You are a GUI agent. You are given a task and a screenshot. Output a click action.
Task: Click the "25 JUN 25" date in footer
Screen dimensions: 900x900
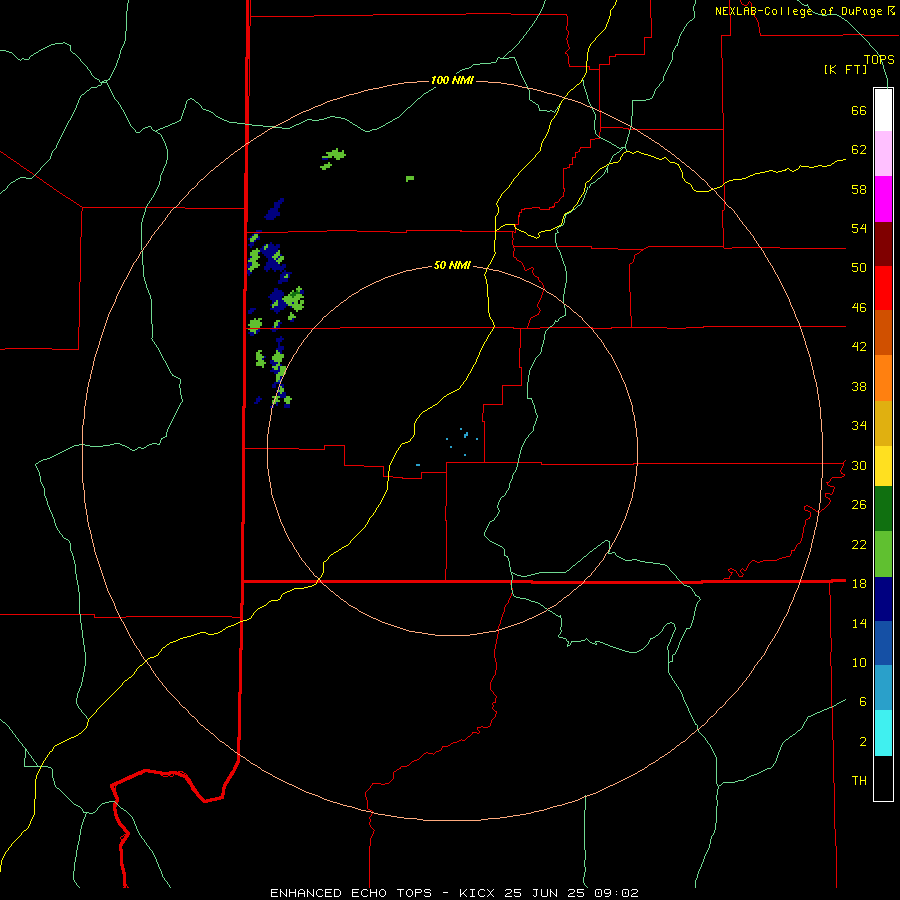544,893
